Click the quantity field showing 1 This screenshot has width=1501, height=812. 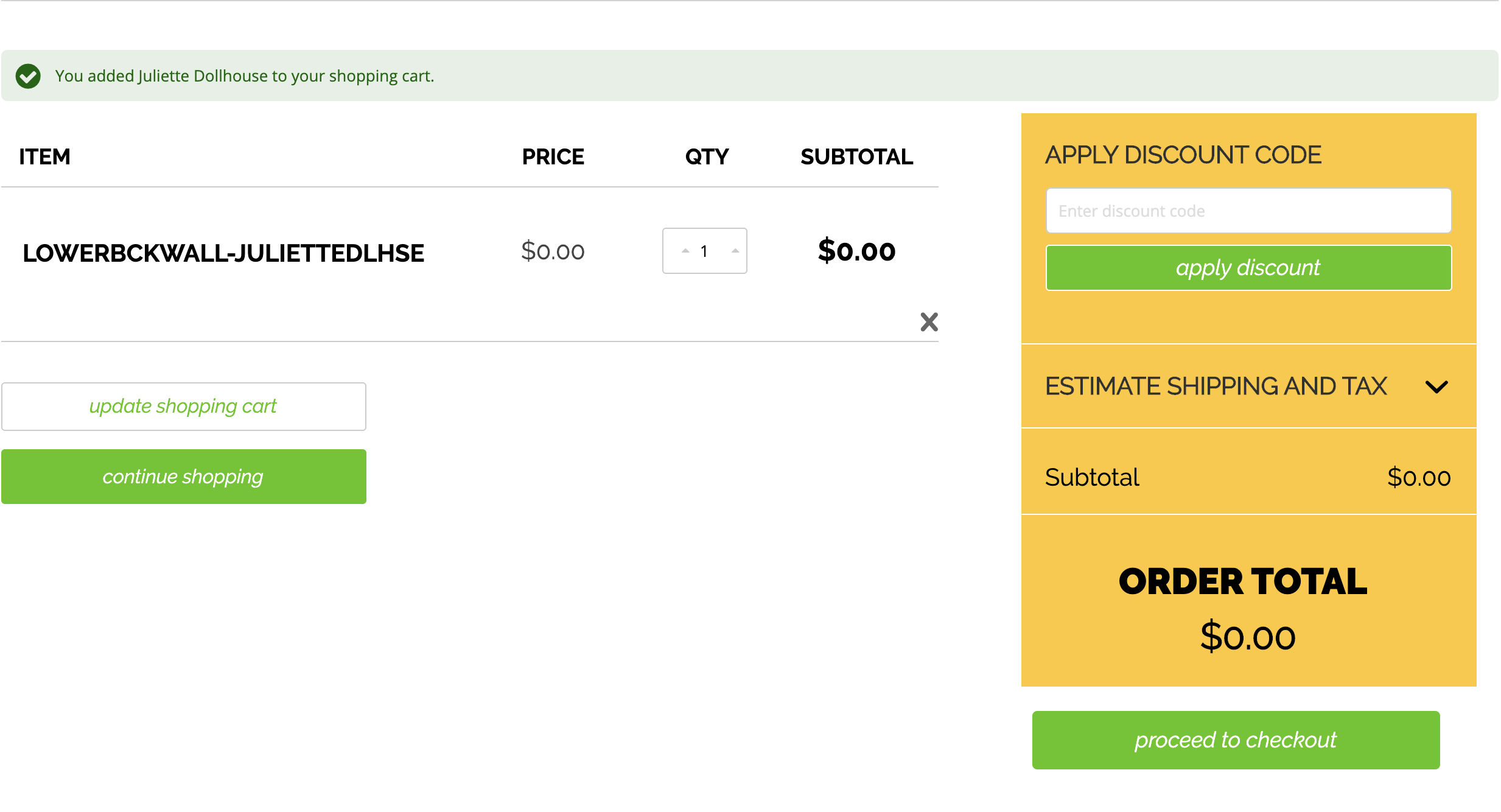coord(704,251)
